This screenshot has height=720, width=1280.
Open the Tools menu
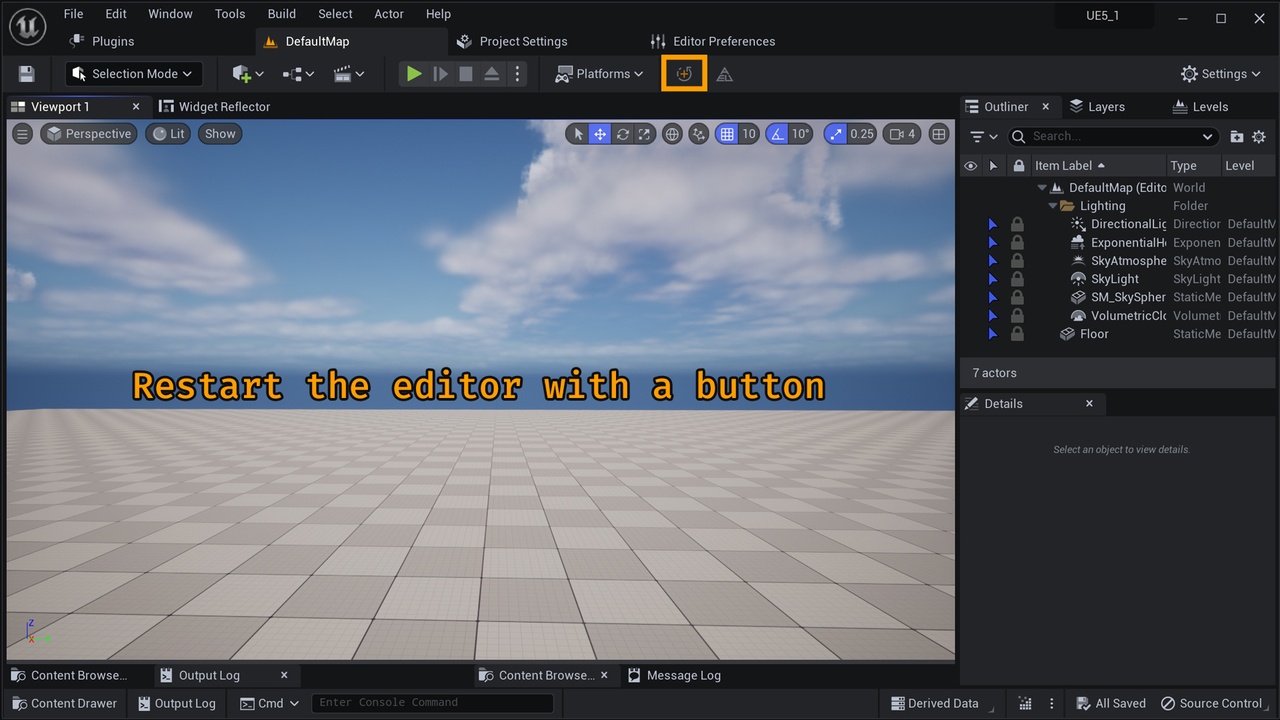tap(230, 14)
